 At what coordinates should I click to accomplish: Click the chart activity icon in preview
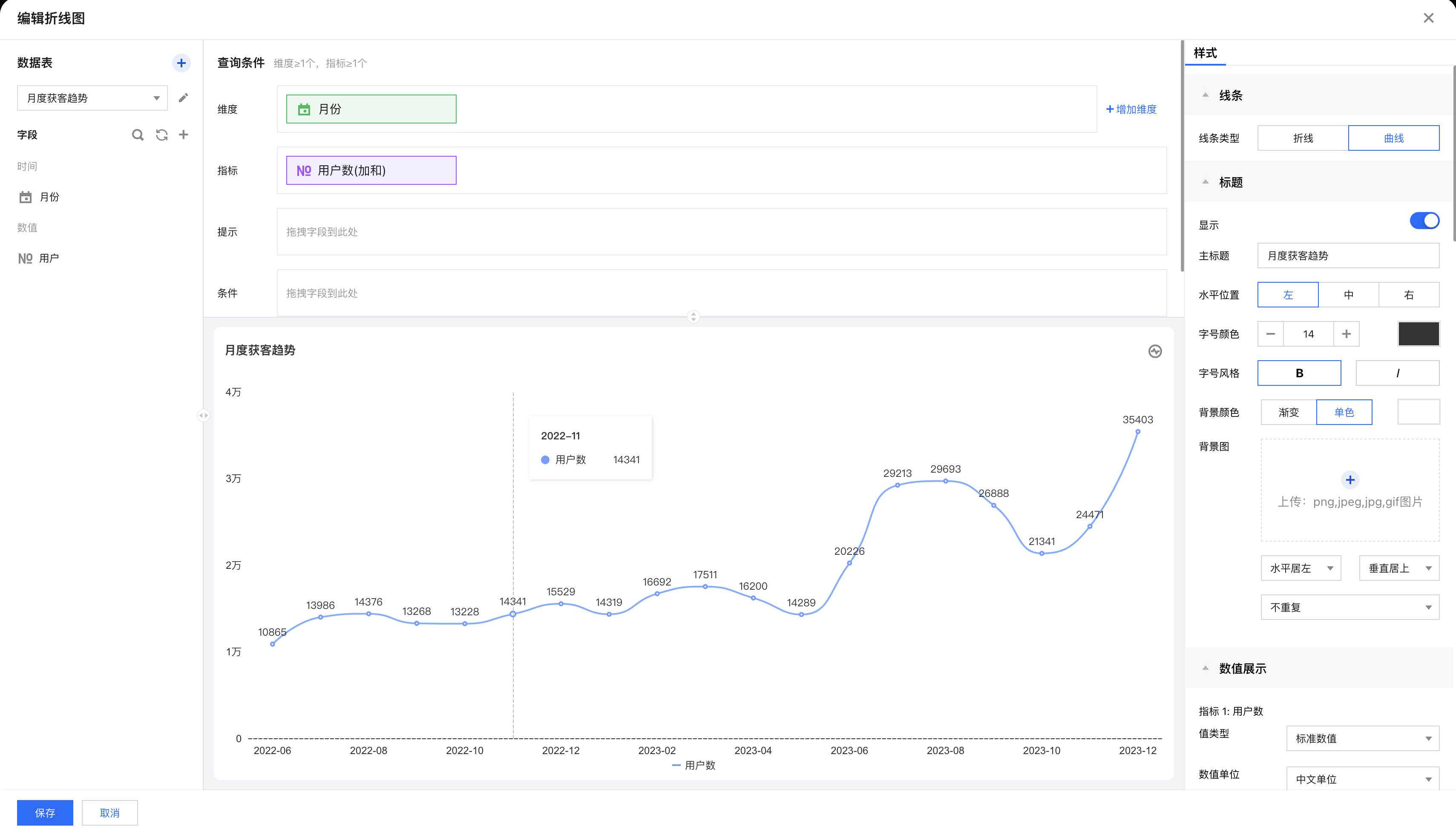[1155, 351]
